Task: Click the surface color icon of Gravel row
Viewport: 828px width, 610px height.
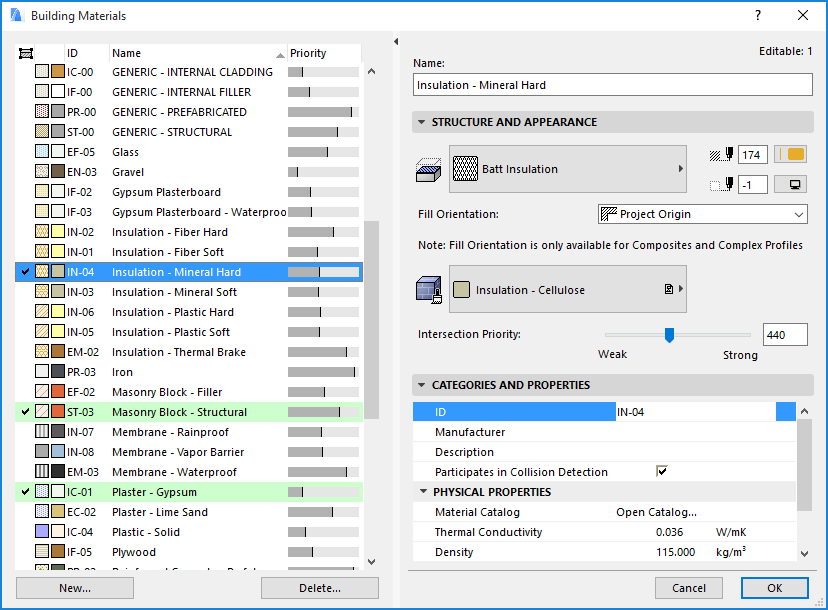Action: (x=58, y=172)
